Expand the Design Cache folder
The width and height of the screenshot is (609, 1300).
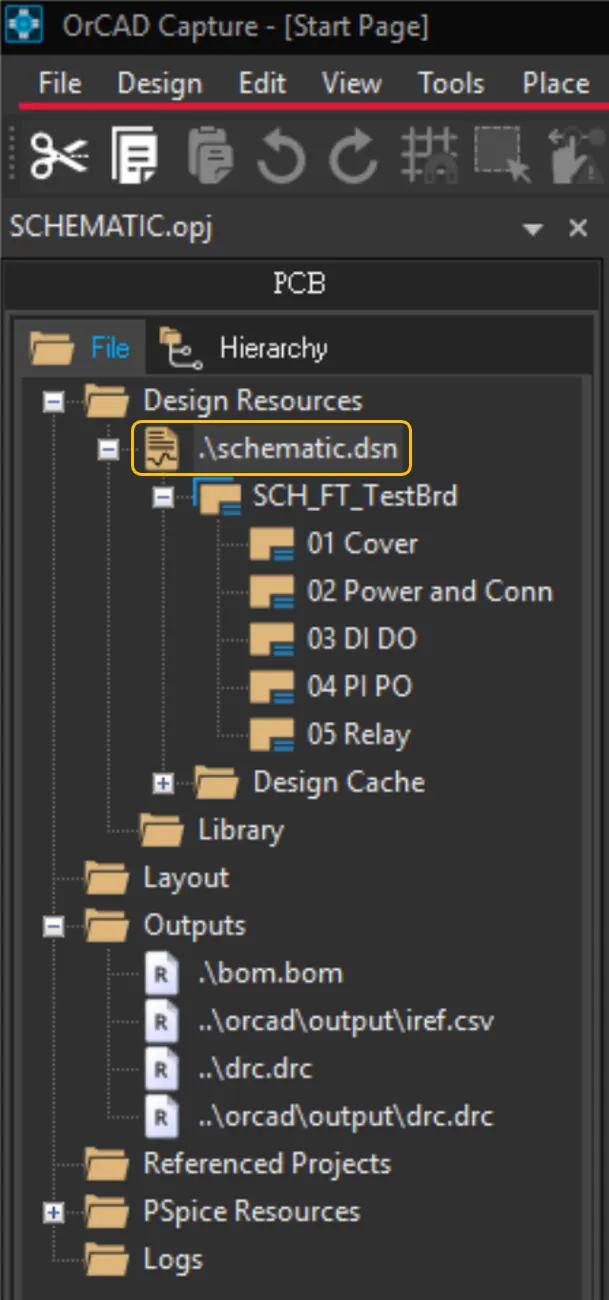click(x=163, y=783)
